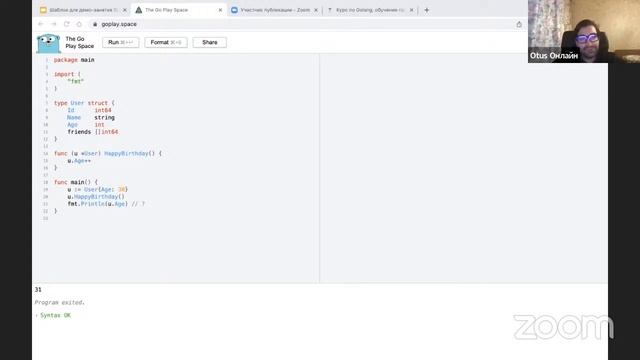This screenshot has width=640, height=360.
Task: Click the fmt.Println(u.Age) line
Action: point(106,204)
